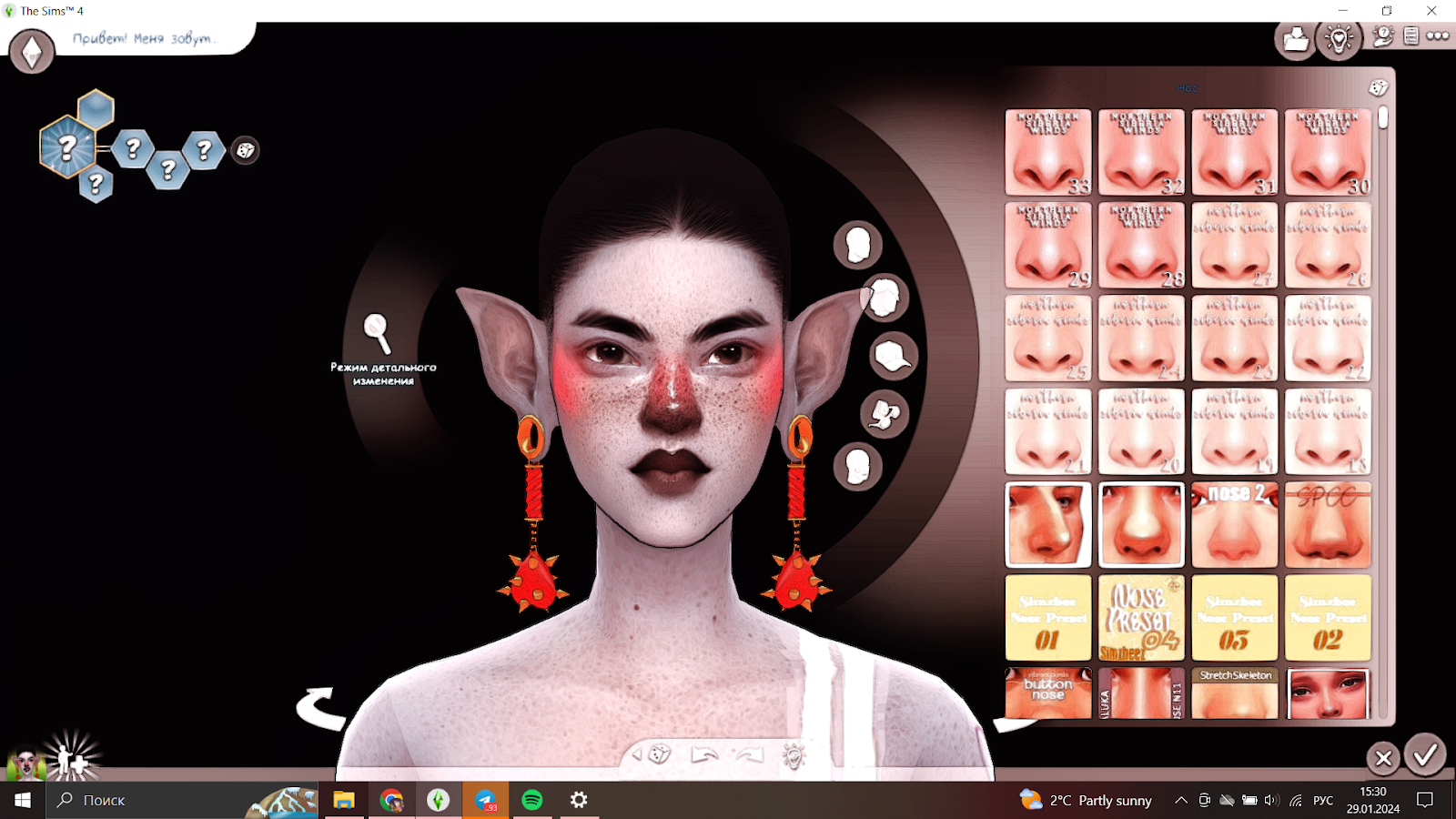Click the lightbulb icon in bottom toolbar
Viewport: 1456px width, 819px height.
(794, 755)
